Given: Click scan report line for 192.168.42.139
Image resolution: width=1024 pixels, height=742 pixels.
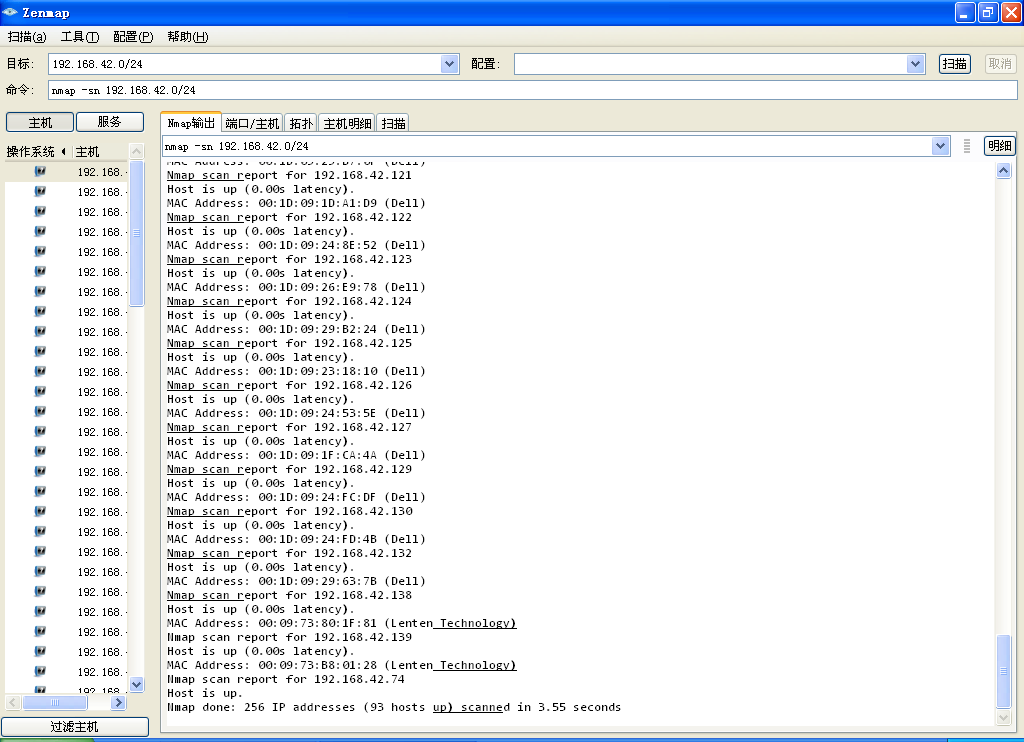Looking at the screenshot, I should (289, 637).
